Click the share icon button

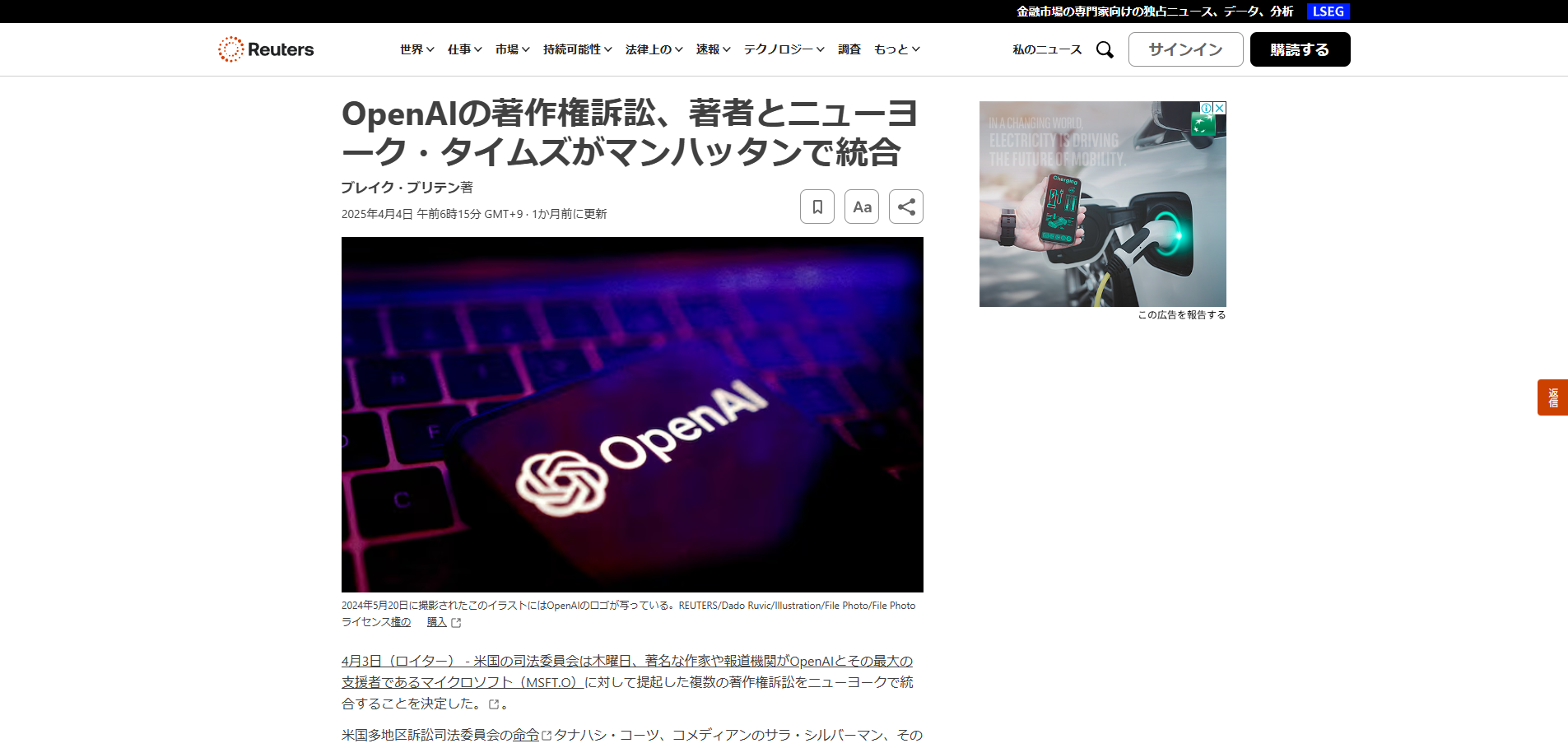906,207
